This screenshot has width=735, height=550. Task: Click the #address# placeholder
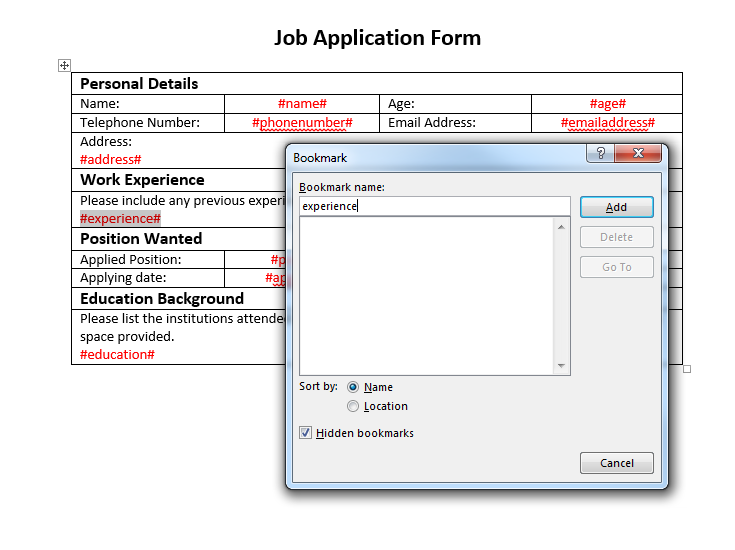111,159
